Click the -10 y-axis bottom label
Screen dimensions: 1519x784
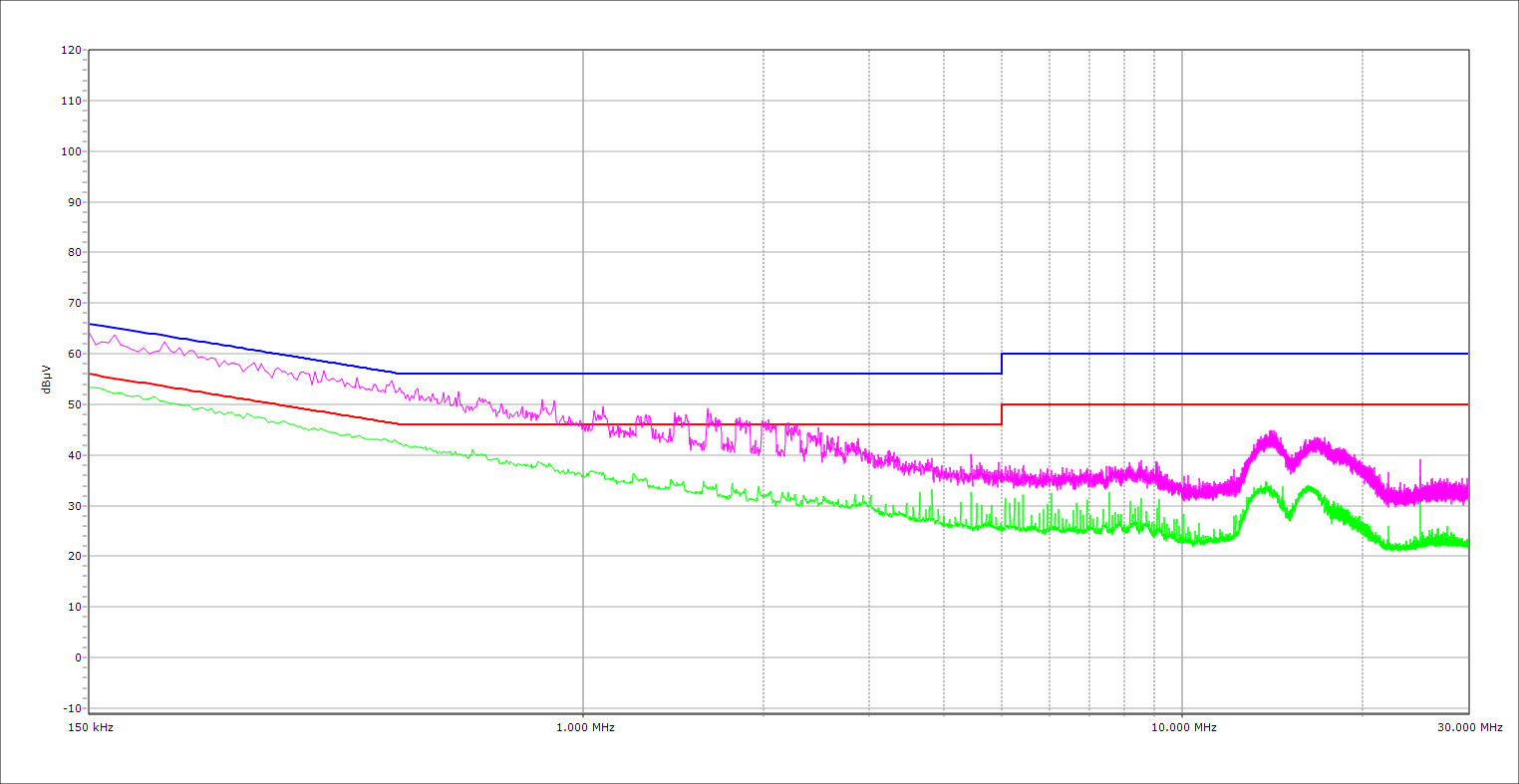tap(70, 708)
